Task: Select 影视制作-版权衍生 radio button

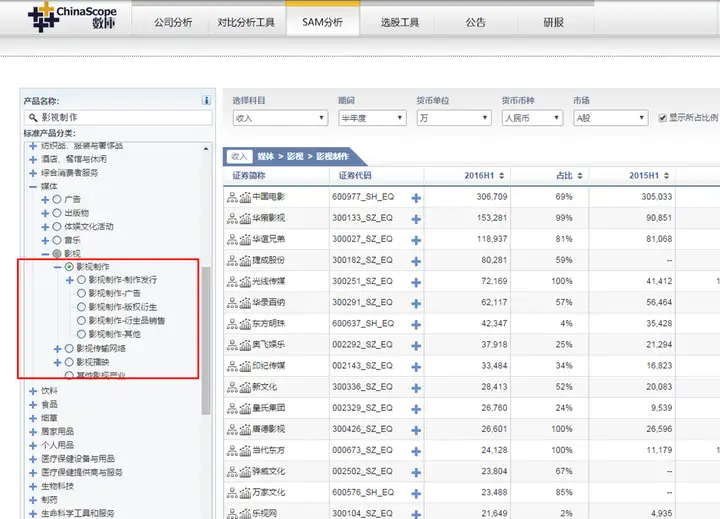Action: 81,307
